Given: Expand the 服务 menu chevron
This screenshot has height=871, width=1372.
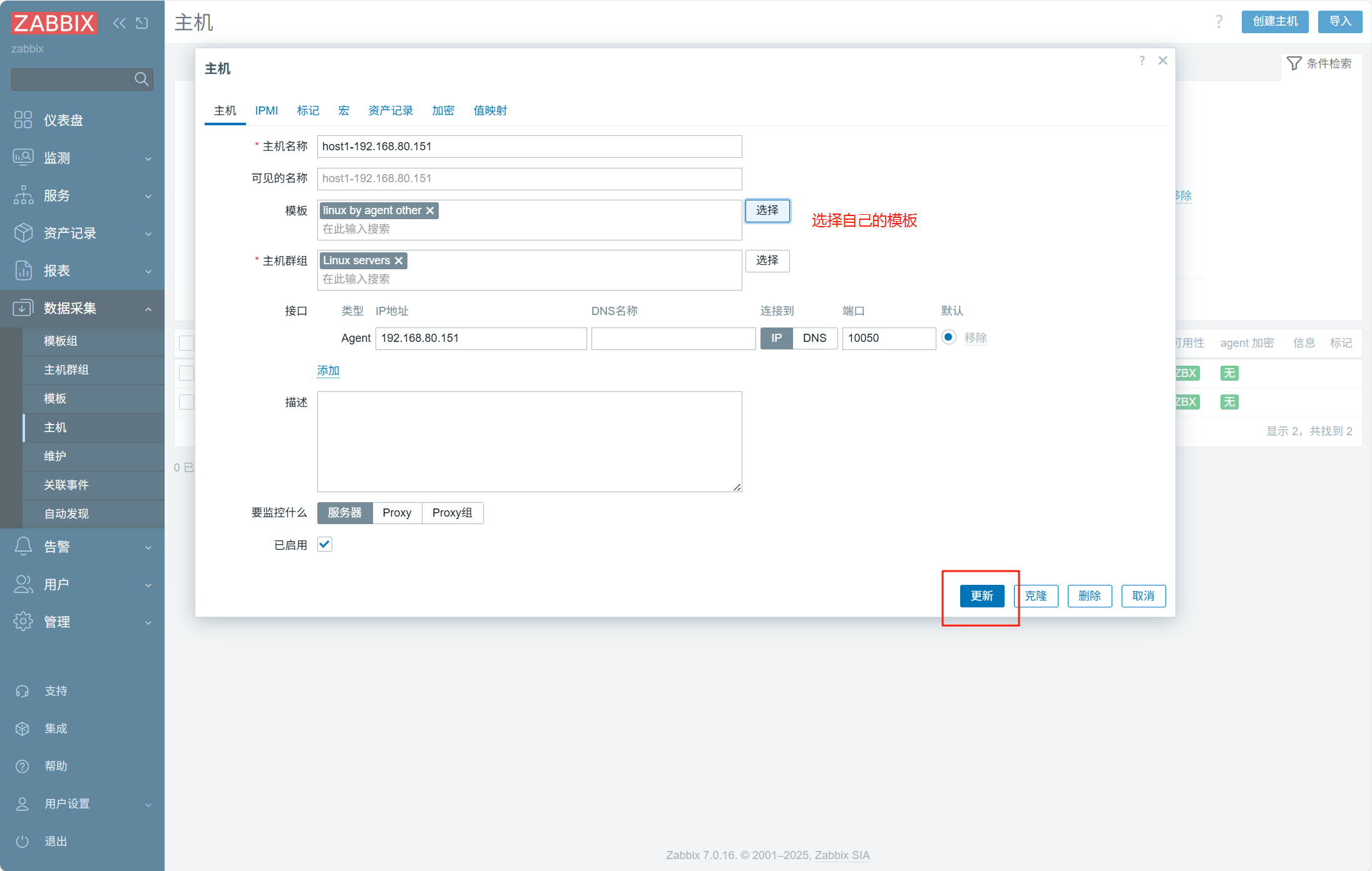Looking at the screenshot, I should (x=148, y=196).
